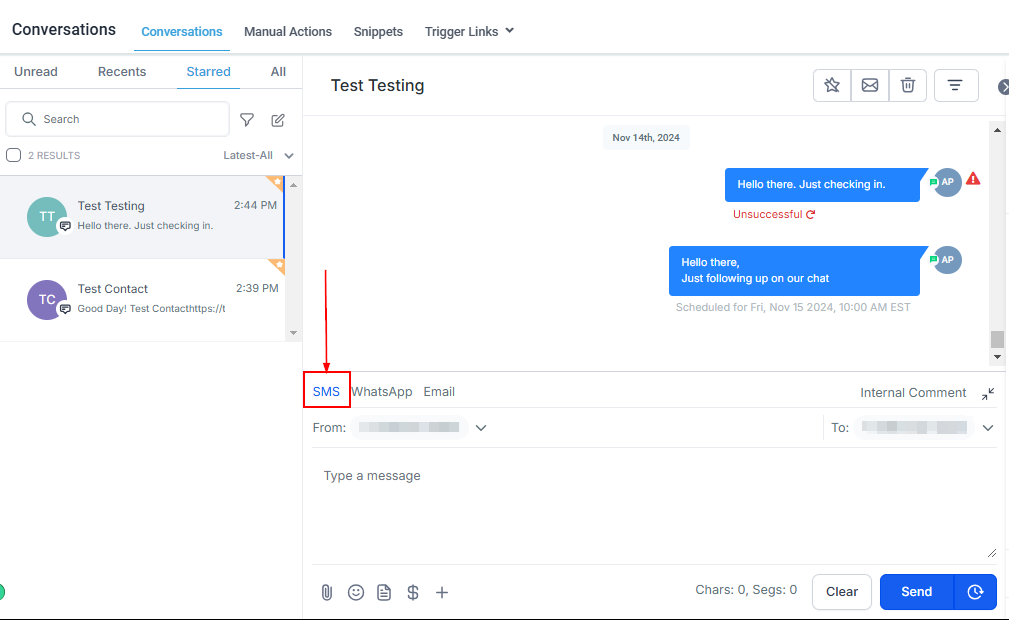Click the plus icon in message toolbar
Screen dimensions: 1009x620
tap(442, 592)
